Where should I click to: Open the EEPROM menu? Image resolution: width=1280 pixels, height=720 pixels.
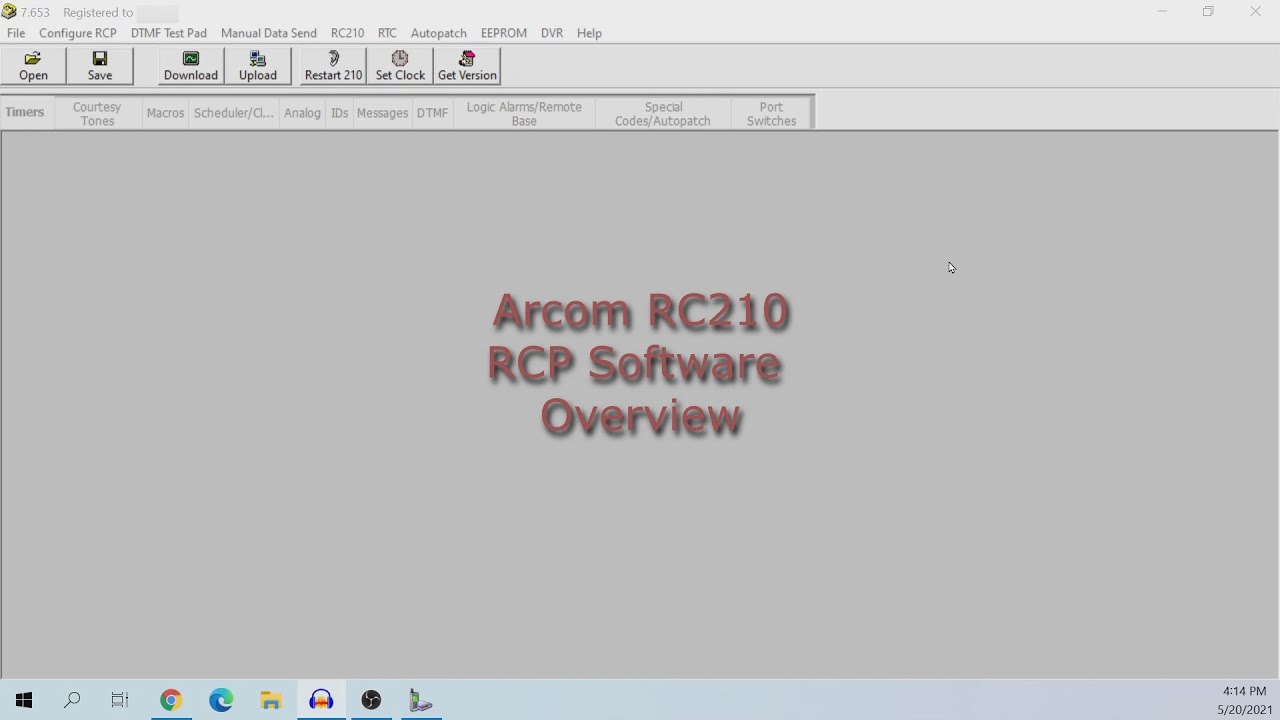point(504,33)
